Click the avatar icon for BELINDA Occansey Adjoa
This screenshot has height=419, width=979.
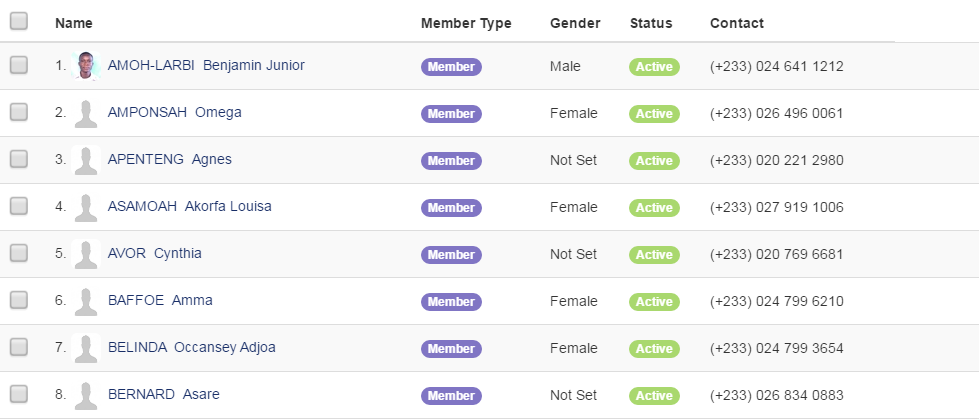click(86, 348)
